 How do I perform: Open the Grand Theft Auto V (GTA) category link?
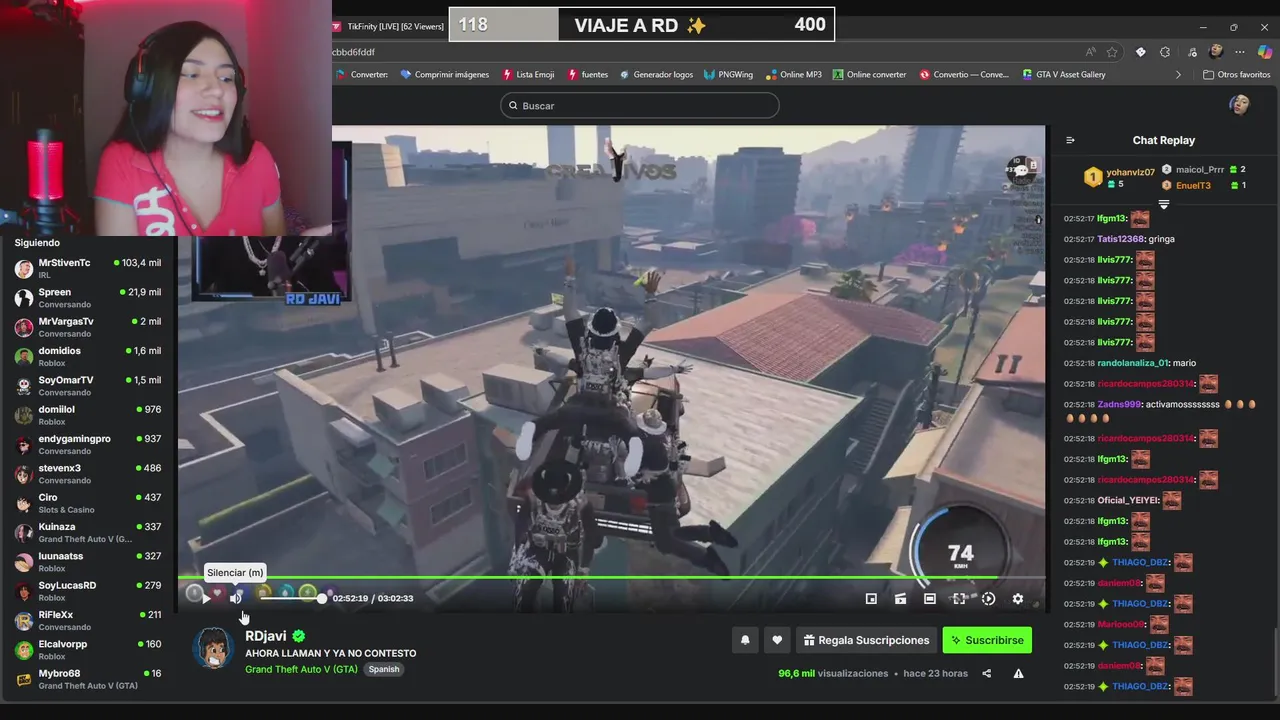301,669
